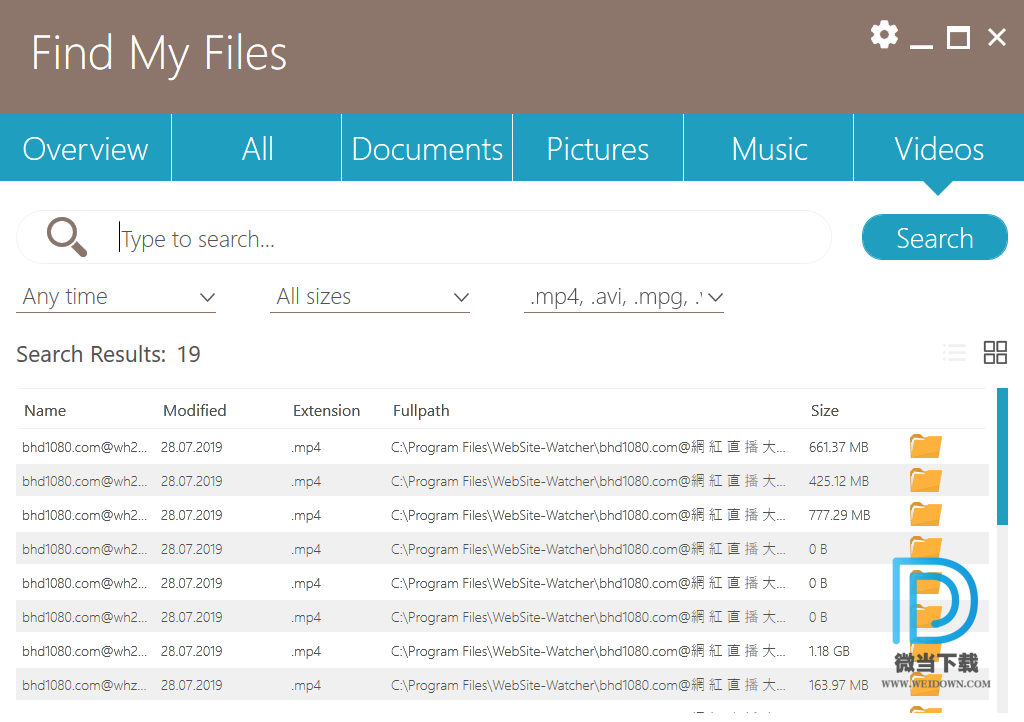Open the settings gear icon
Screen dimensions: 1024x722
[x=884, y=35]
